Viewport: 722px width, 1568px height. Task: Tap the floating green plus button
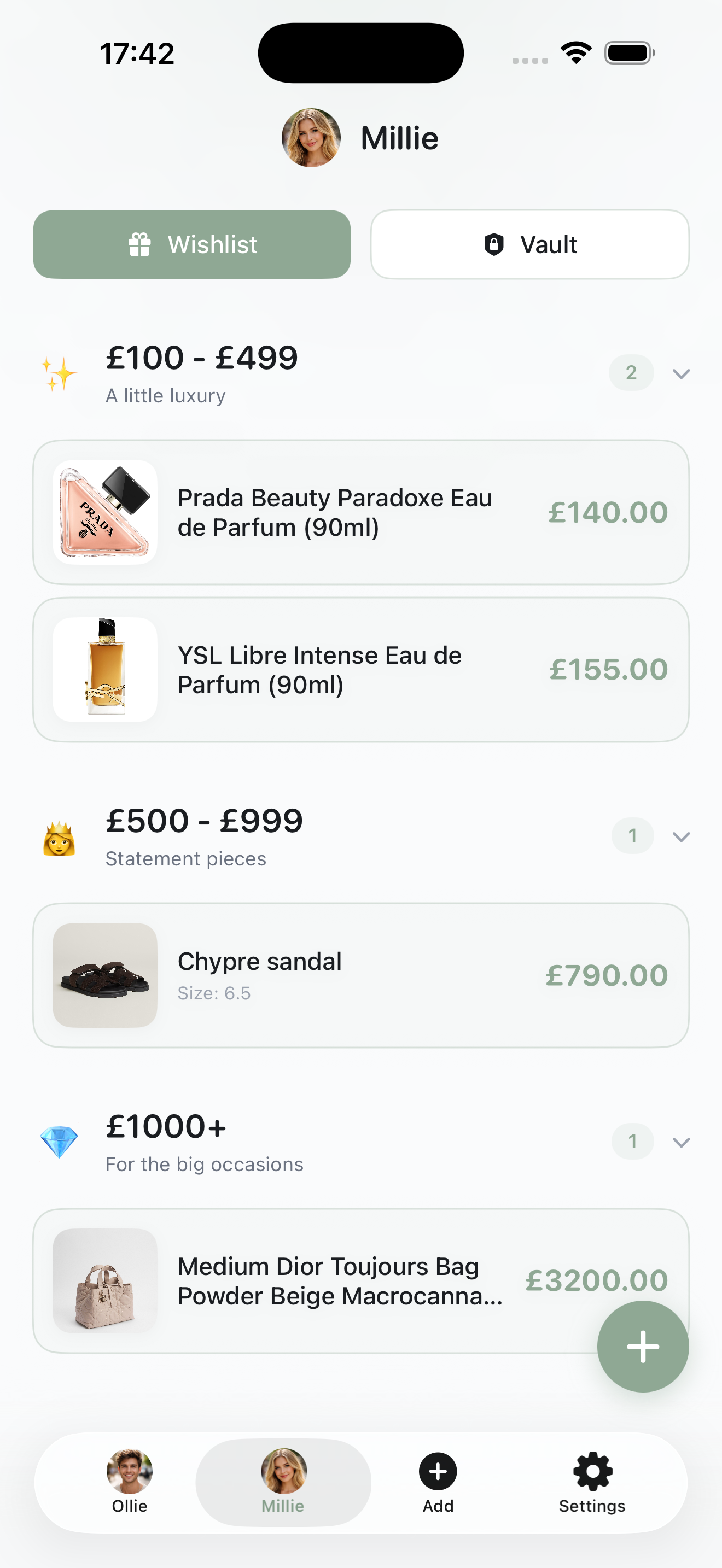click(642, 1346)
